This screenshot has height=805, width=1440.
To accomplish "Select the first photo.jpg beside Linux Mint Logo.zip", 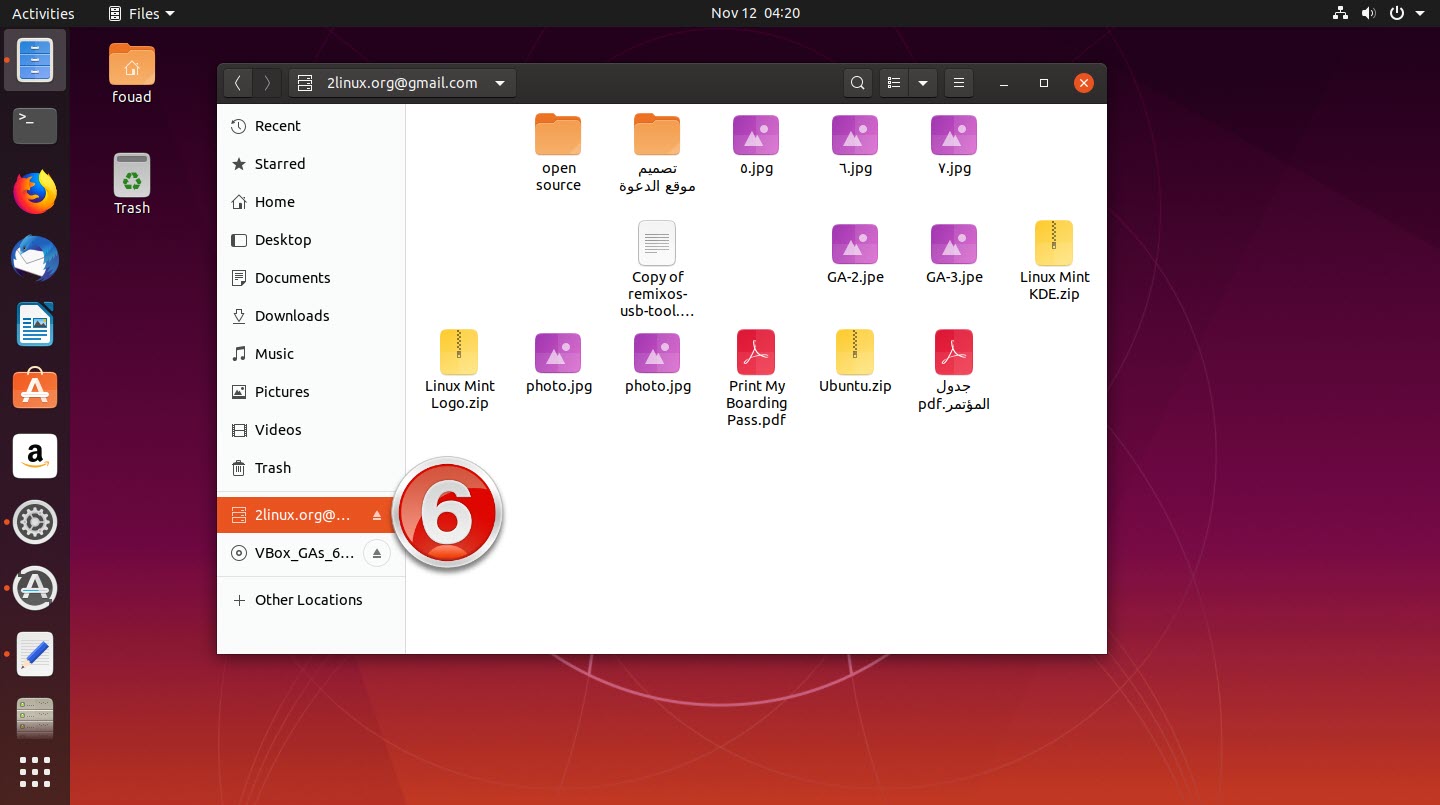I will 558,363.
